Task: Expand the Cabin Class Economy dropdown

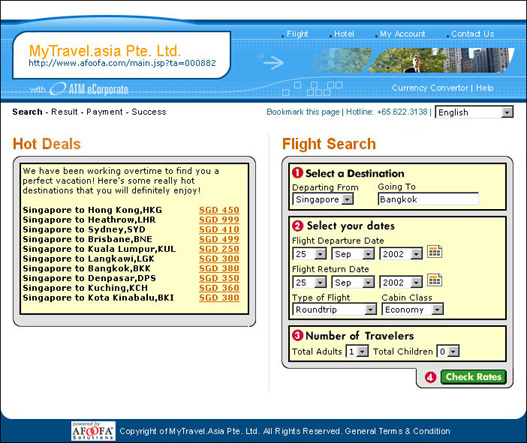Action: pyautogui.click(x=413, y=310)
